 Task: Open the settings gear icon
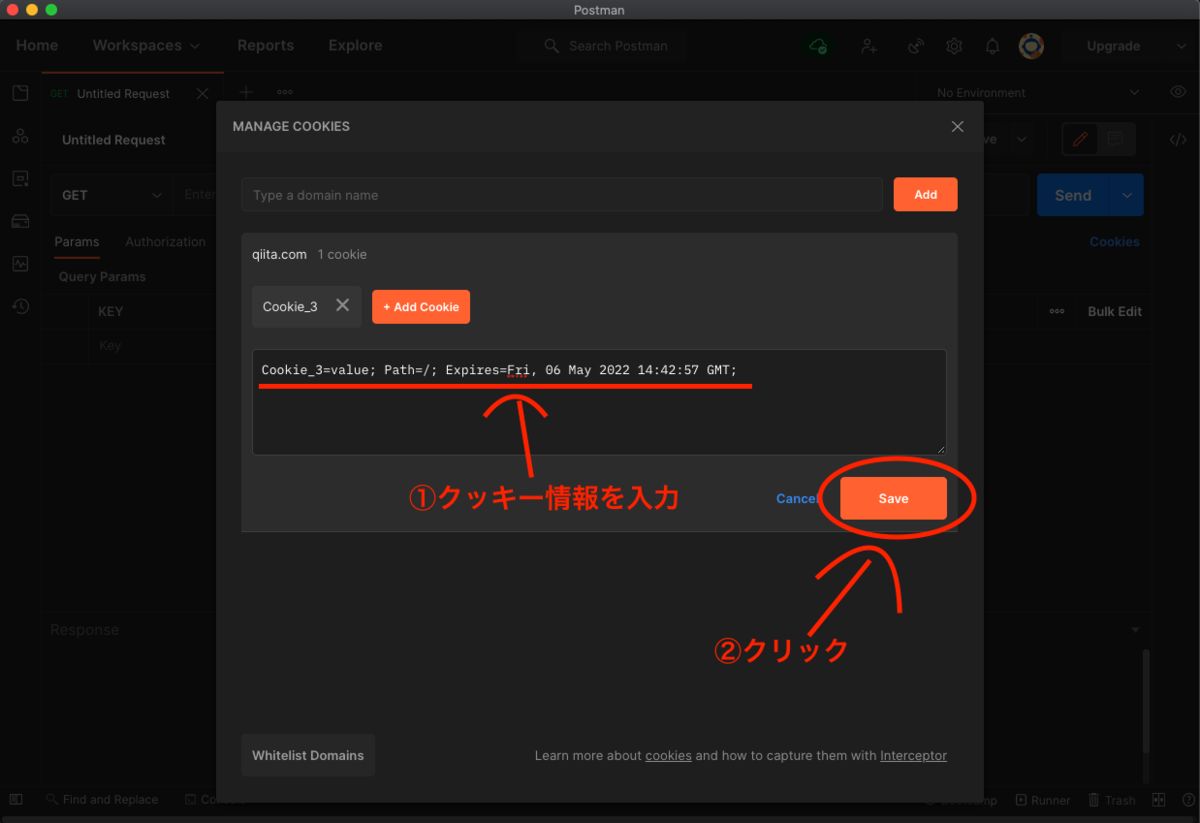(x=955, y=46)
